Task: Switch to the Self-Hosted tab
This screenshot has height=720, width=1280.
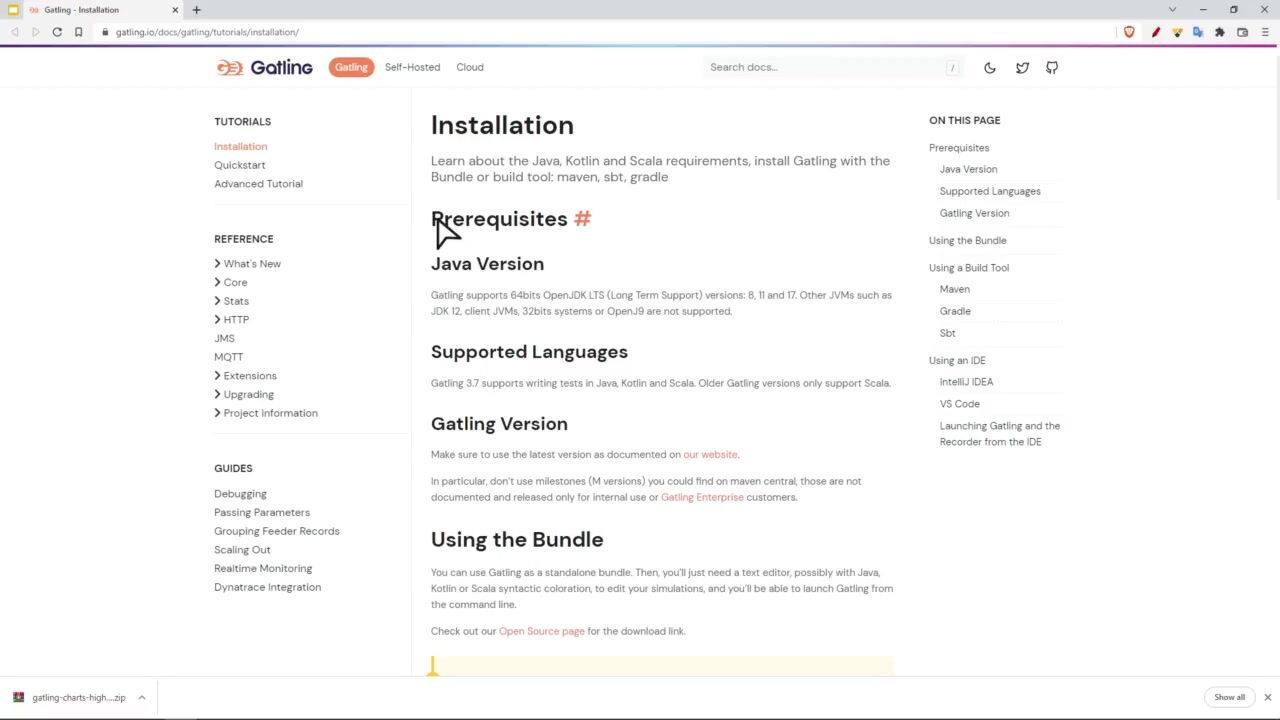Action: pyautogui.click(x=412, y=67)
